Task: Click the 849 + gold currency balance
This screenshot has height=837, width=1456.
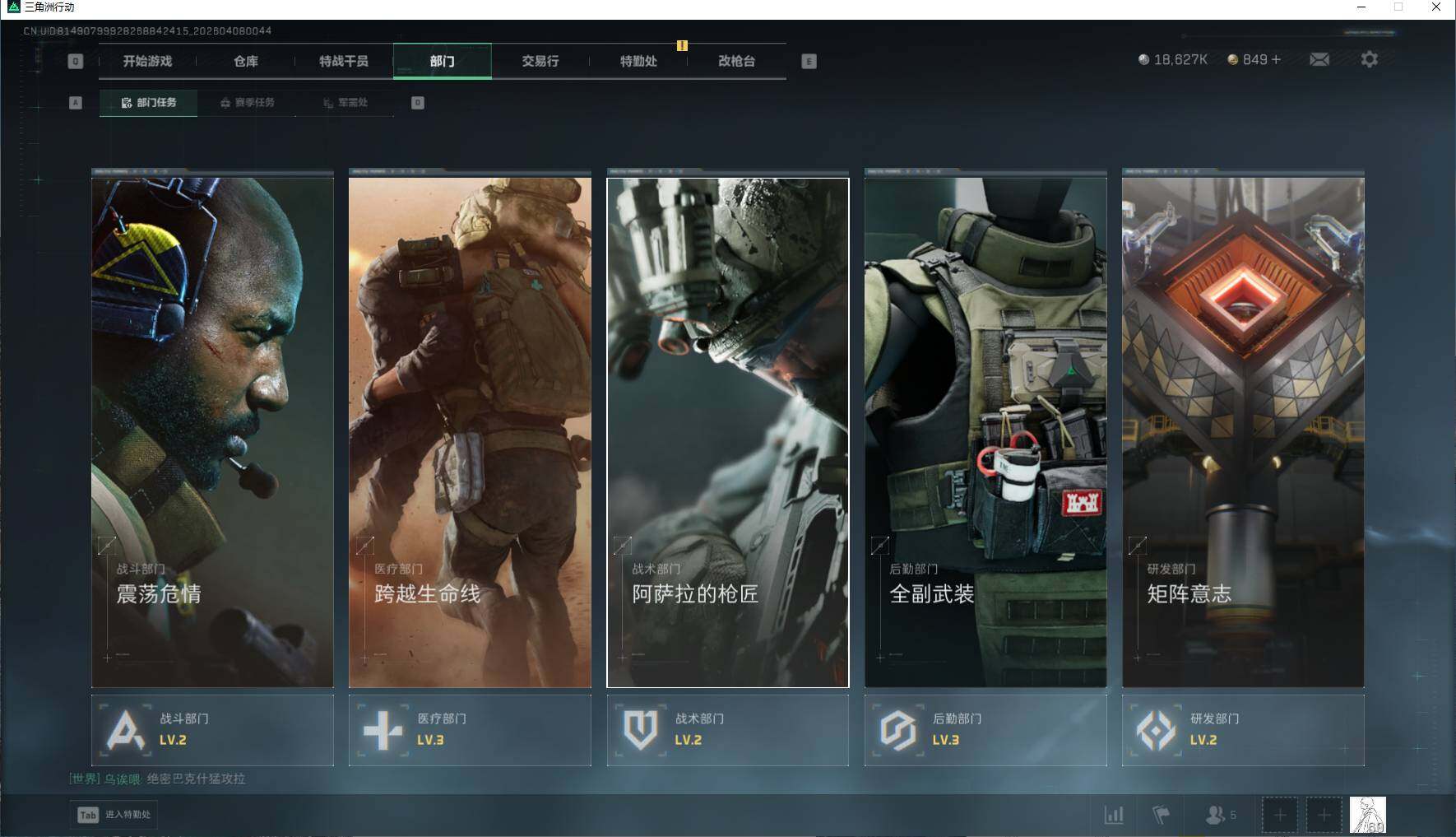Action: tap(1254, 59)
